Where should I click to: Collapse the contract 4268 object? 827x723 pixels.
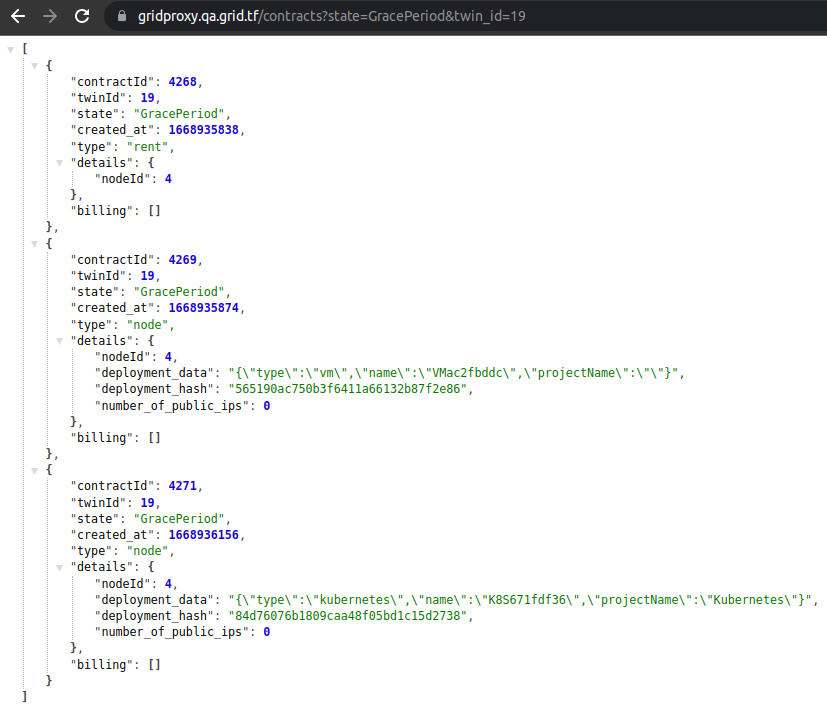tap(35, 65)
